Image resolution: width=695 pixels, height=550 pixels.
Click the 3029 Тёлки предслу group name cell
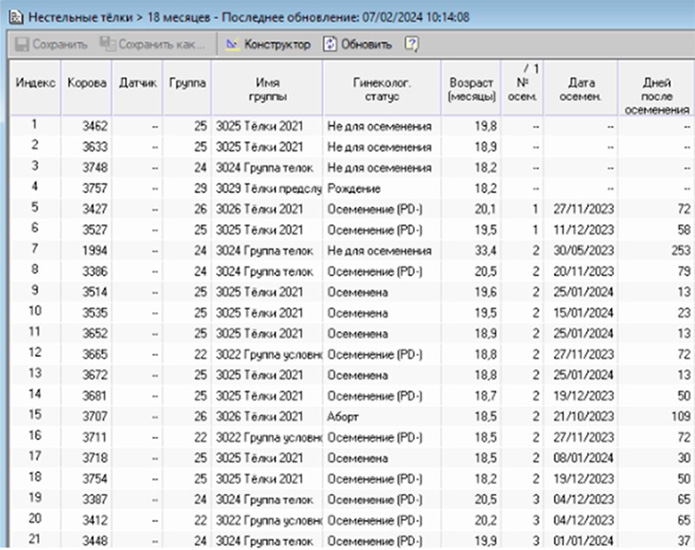[267, 189]
